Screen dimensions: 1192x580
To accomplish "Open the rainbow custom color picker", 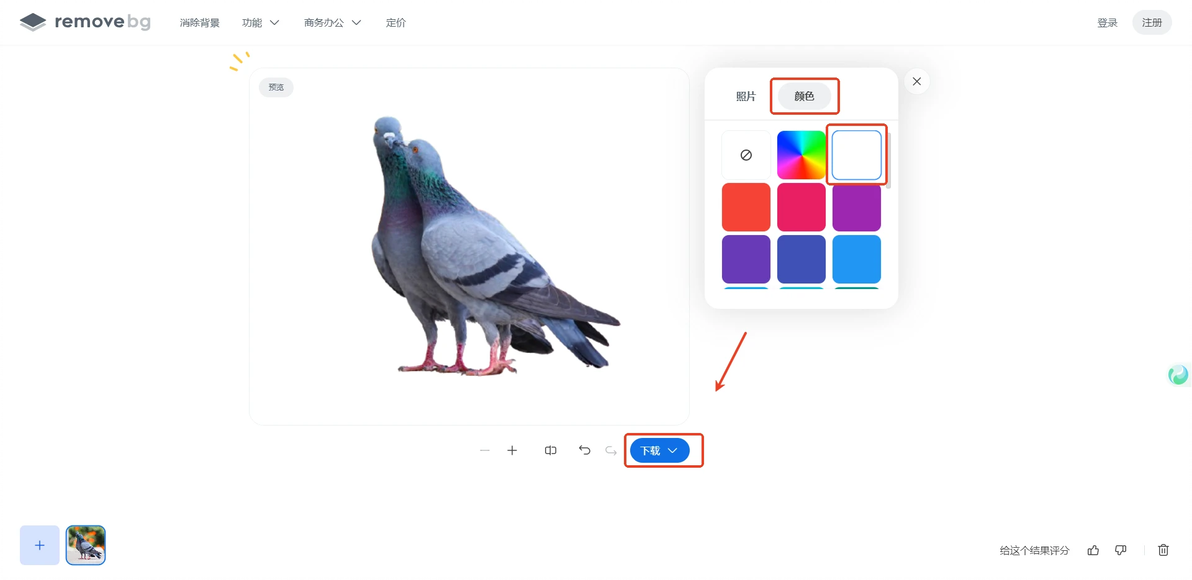I will (801, 155).
